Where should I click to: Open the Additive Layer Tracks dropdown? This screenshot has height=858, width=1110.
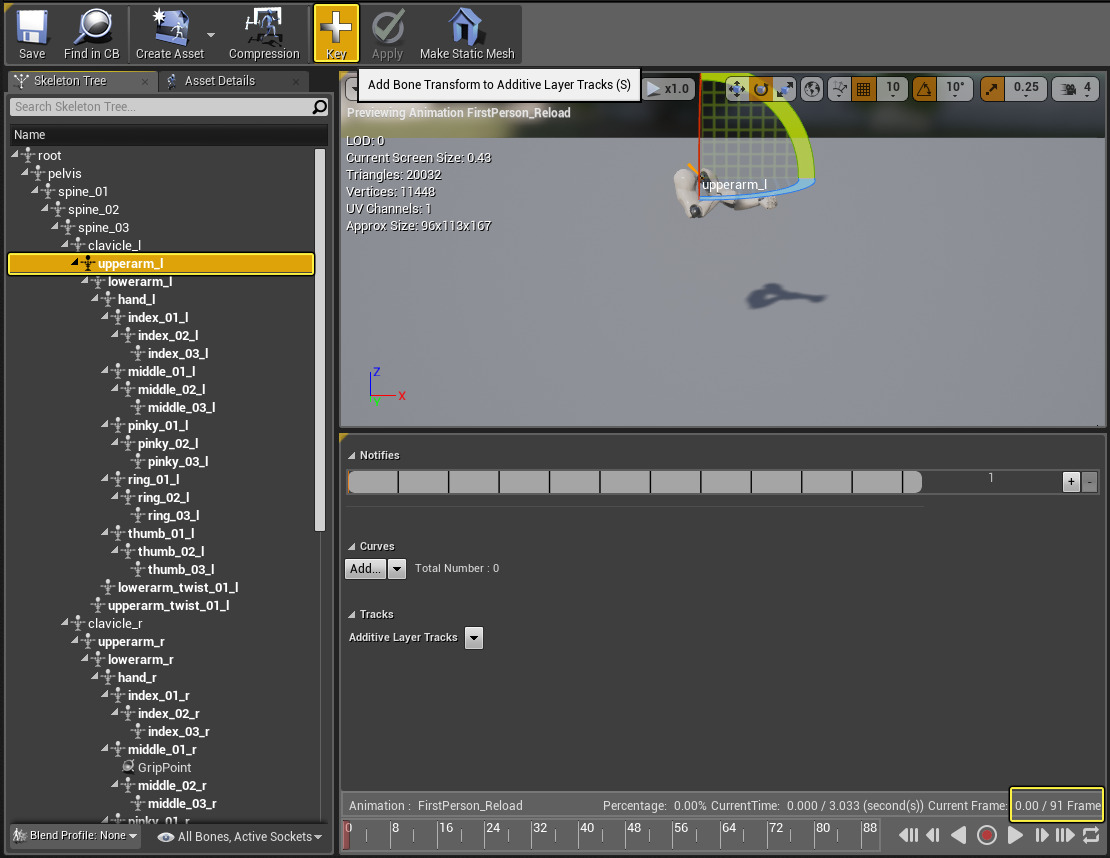(474, 638)
